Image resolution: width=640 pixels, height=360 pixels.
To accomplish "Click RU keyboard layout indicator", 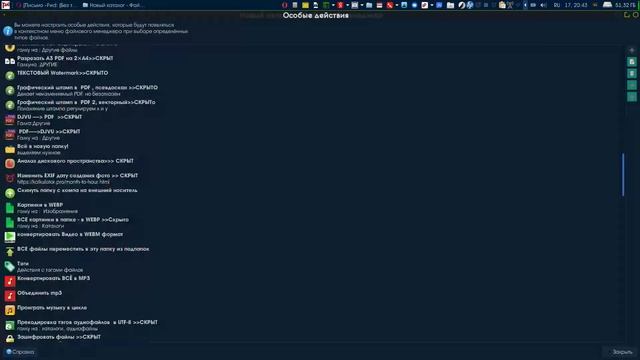I will coord(557,5).
